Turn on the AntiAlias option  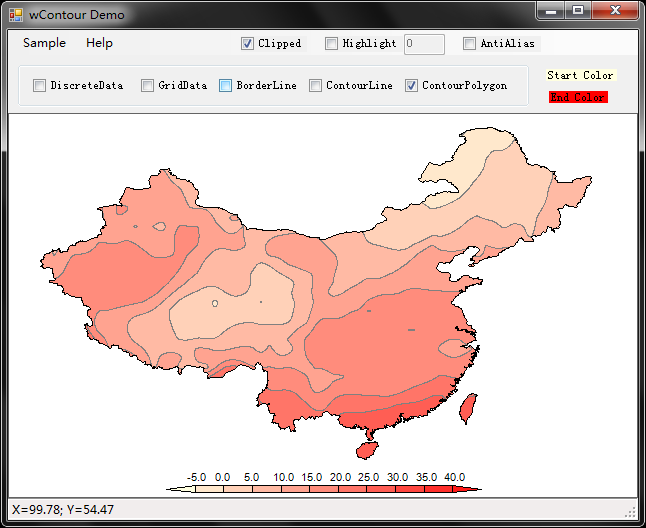[469, 44]
